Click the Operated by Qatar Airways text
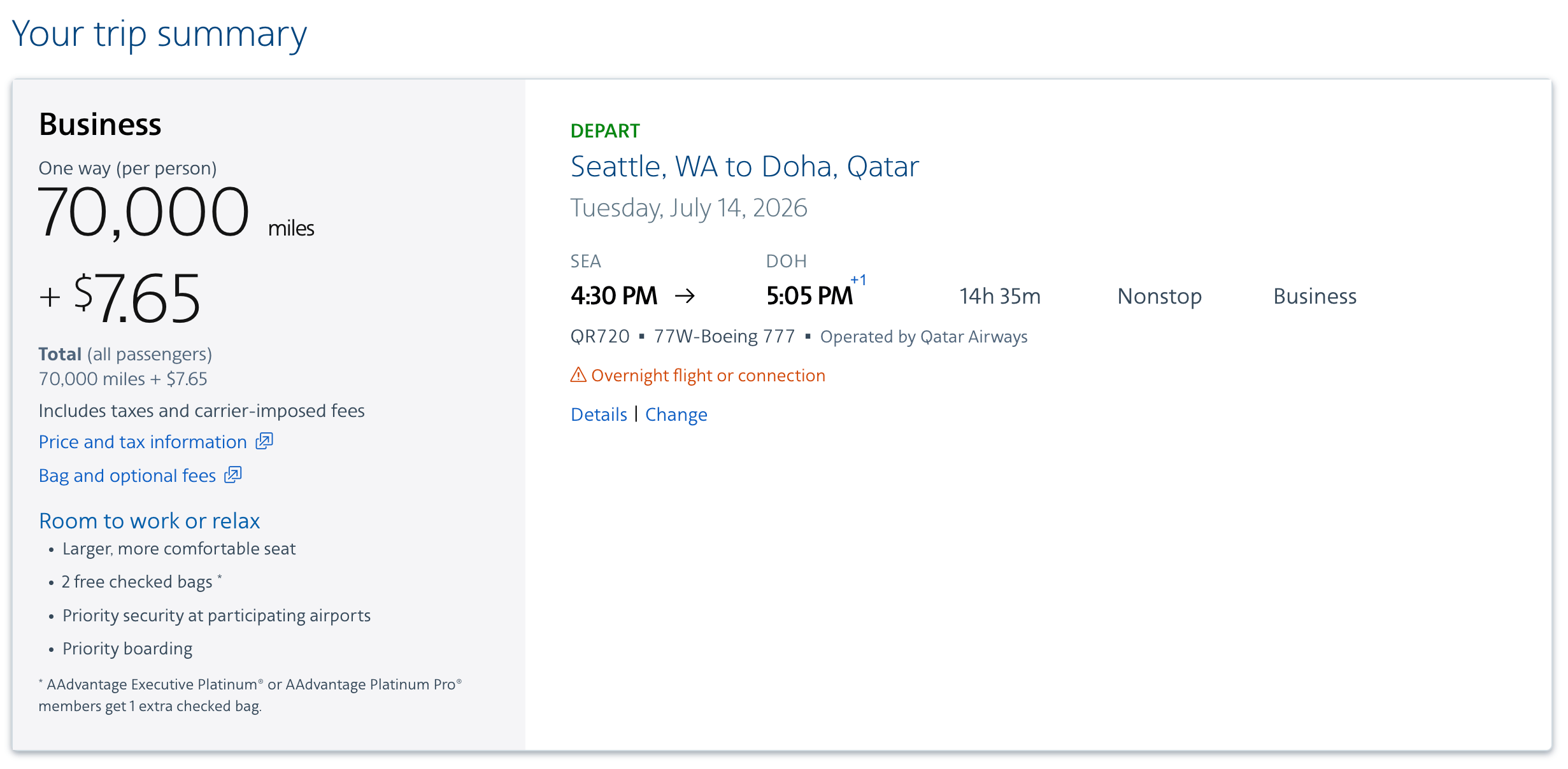Viewport: 1568px width, 769px height. [923, 337]
